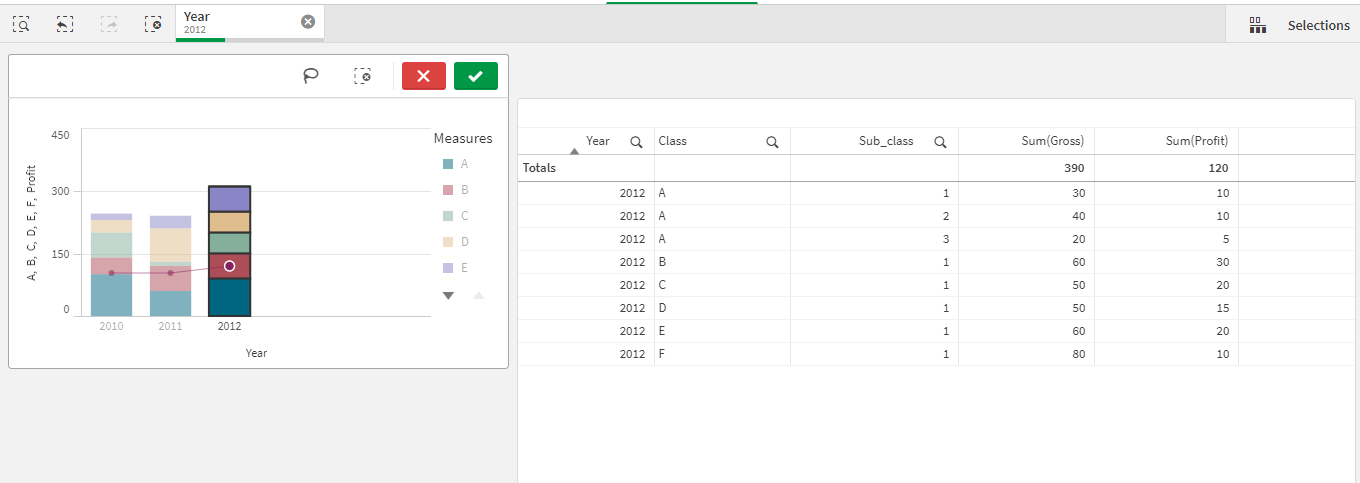This screenshot has height=483, width=1360.
Task: Click total profit value 120
Action: coord(1218,168)
